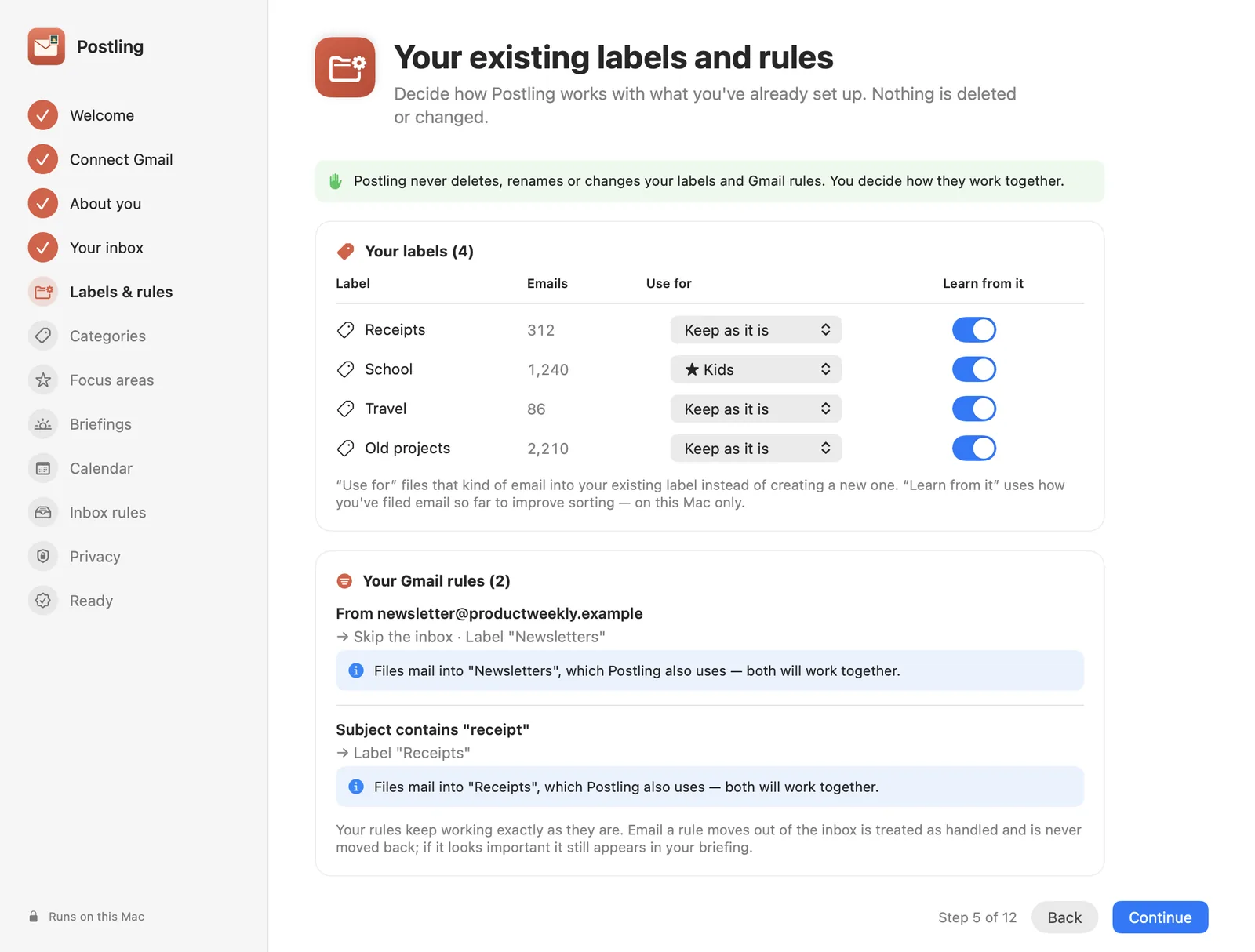
Task: Click the Travel label name
Action: tap(386, 409)
